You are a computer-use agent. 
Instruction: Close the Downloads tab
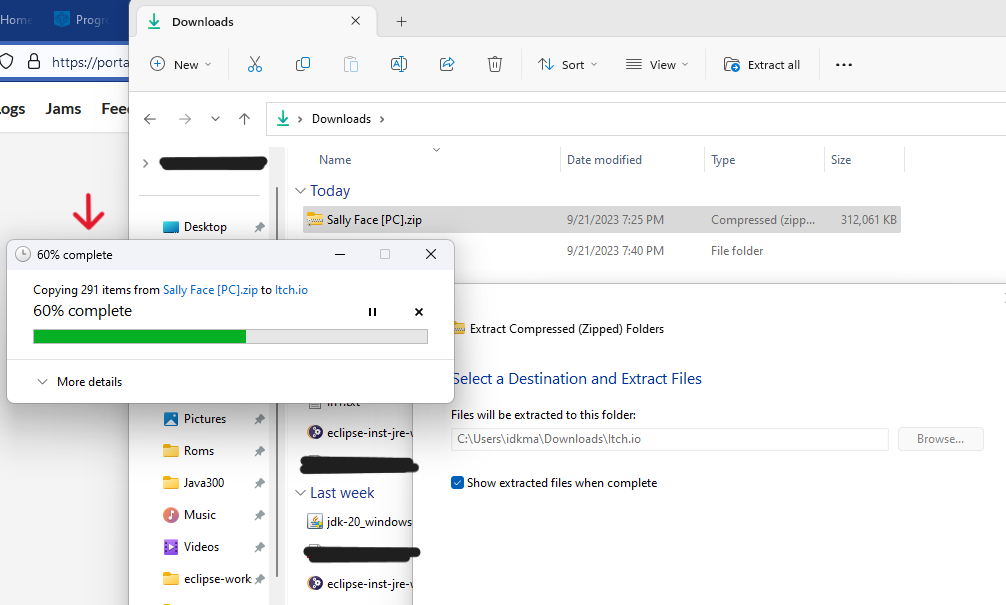pos(355,21)
